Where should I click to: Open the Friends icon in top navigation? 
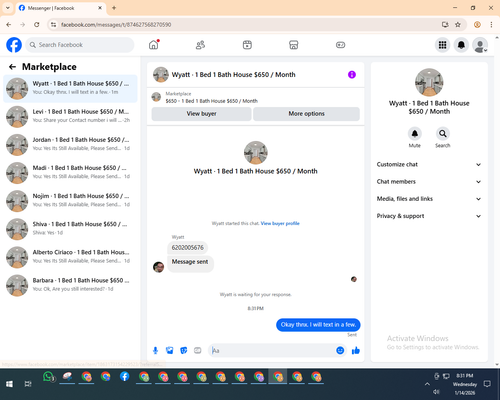[200, 45]
